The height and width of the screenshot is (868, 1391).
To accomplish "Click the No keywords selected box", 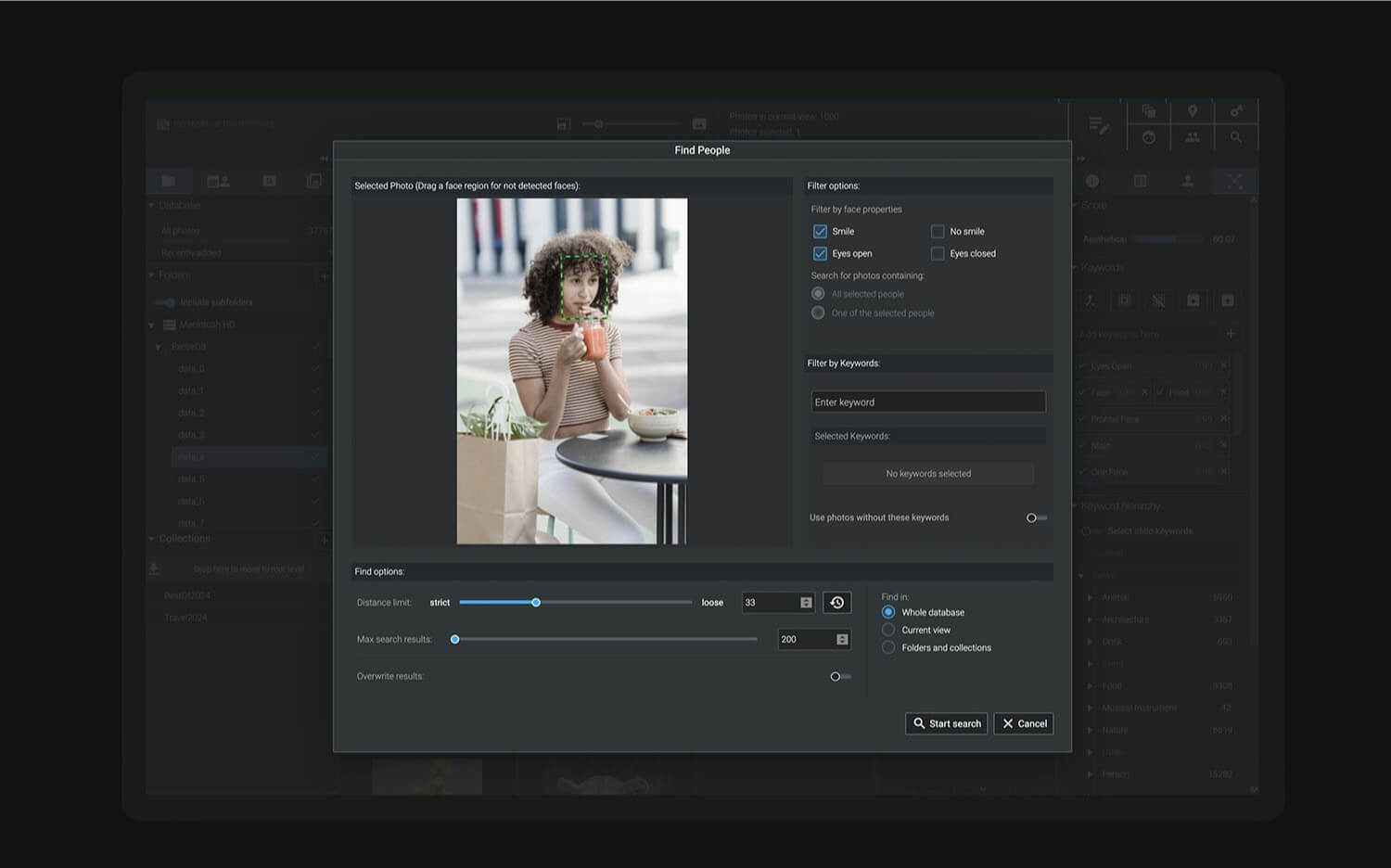I will pyautogui.click(x=928, y=474).
